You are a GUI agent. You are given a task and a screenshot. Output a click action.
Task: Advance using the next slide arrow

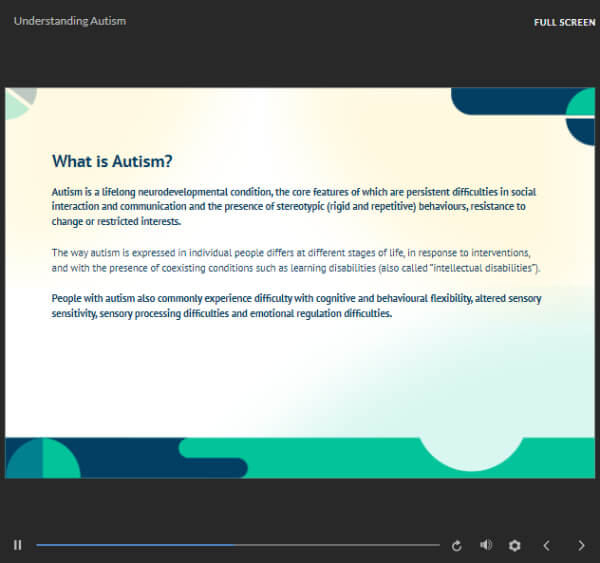581,545
